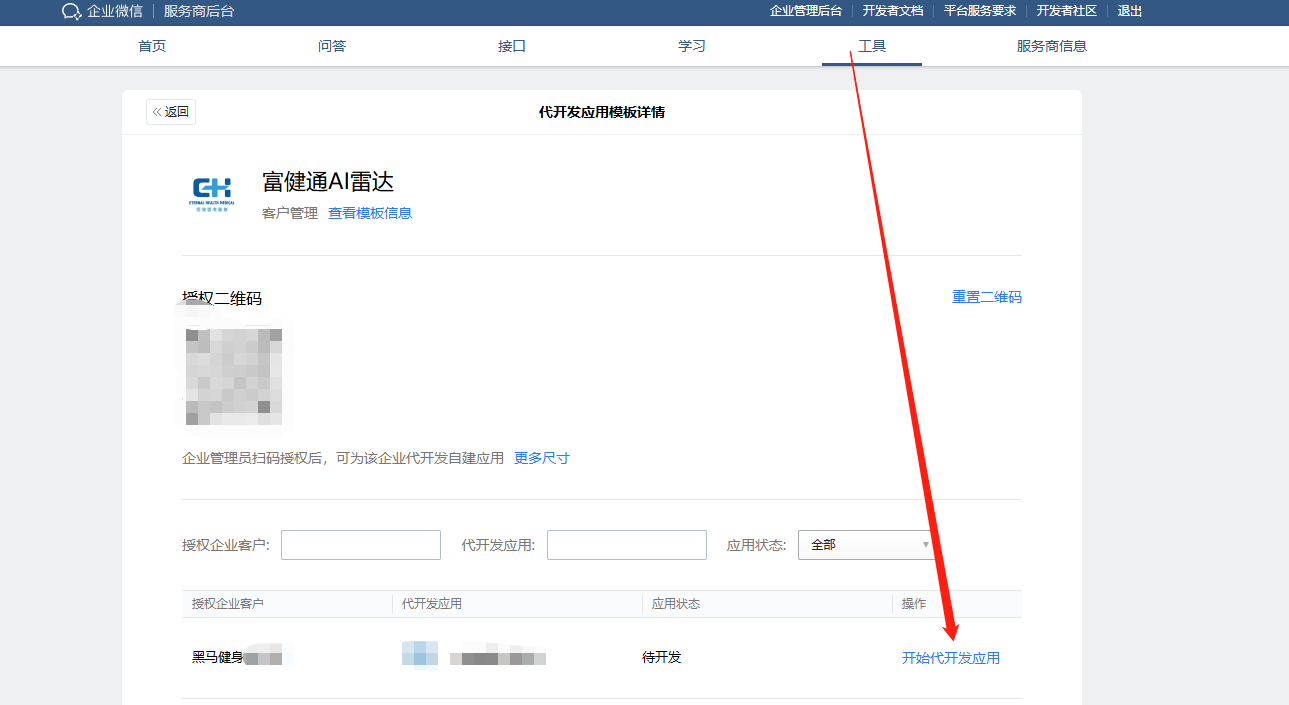The width and height of the screenshot is (1289, 705).
Task: Expand the 应用状态 dropdown
Action: click(868, 545)
